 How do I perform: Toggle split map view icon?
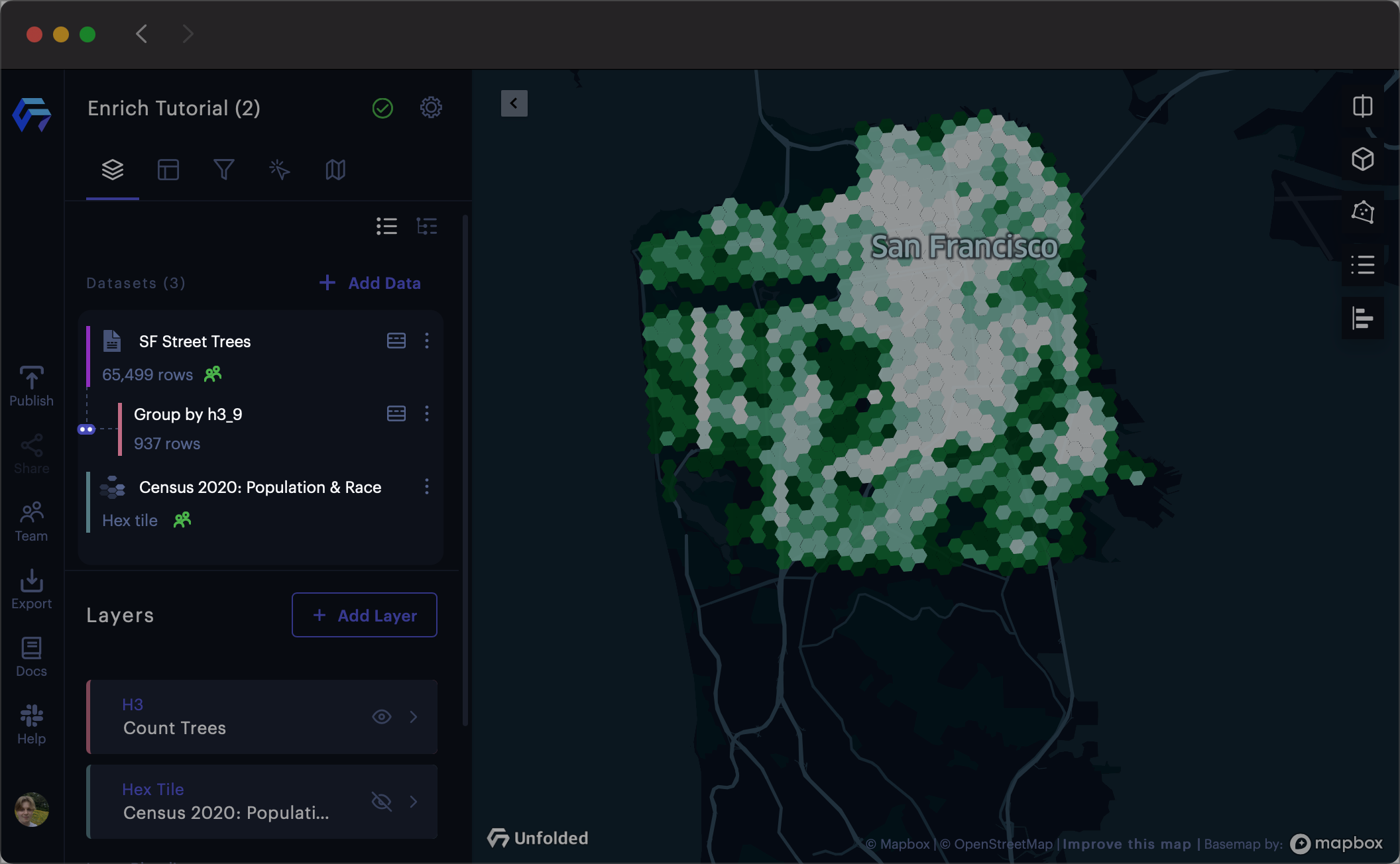[x=1362, y=106]
